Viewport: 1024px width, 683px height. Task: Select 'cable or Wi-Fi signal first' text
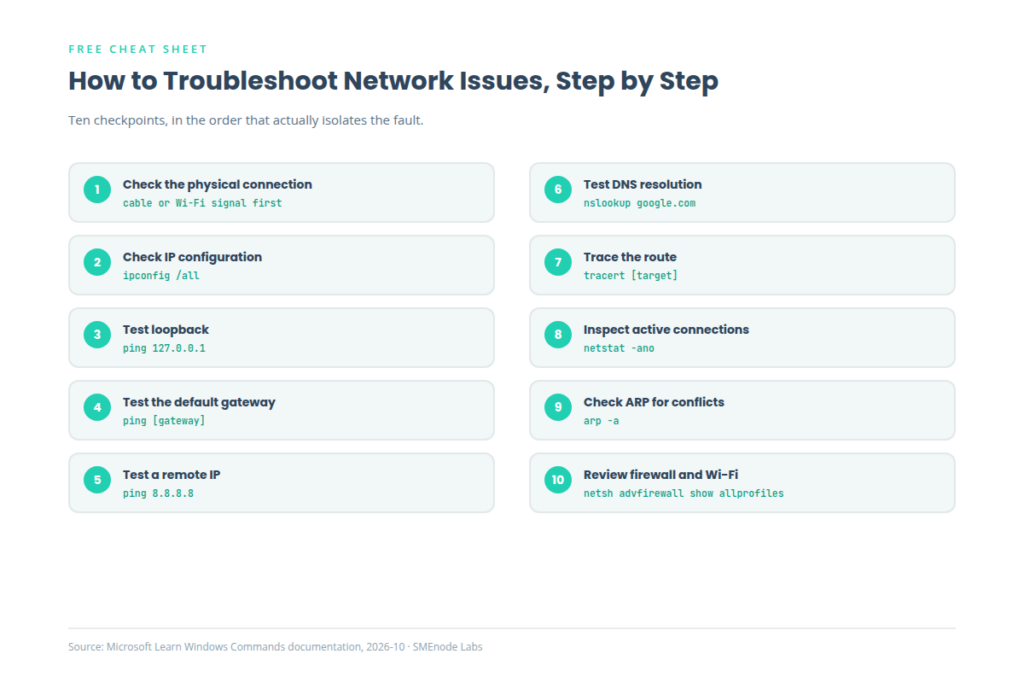[x=202, y=203]
